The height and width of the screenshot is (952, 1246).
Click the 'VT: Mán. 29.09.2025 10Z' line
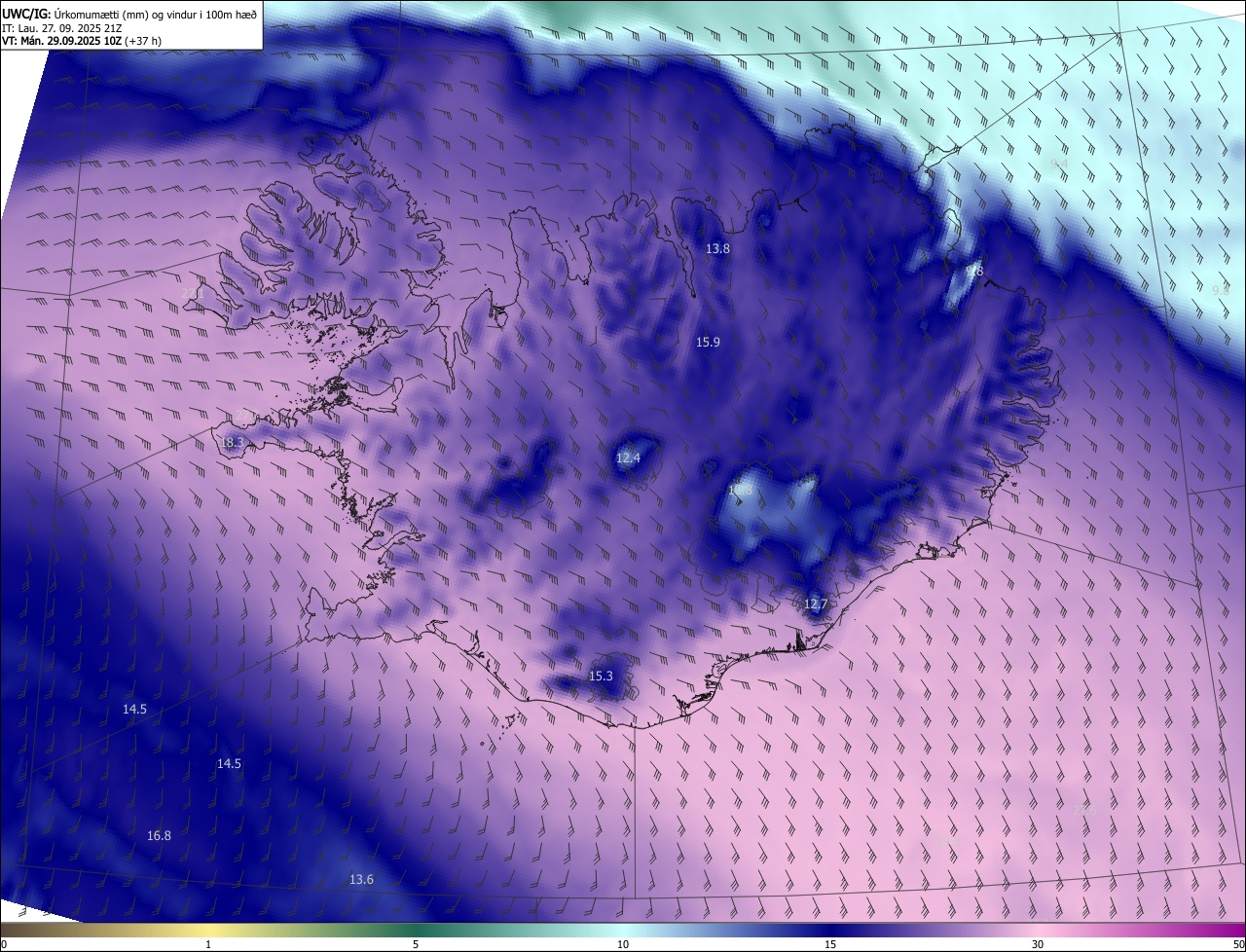[x=60, y=42]
